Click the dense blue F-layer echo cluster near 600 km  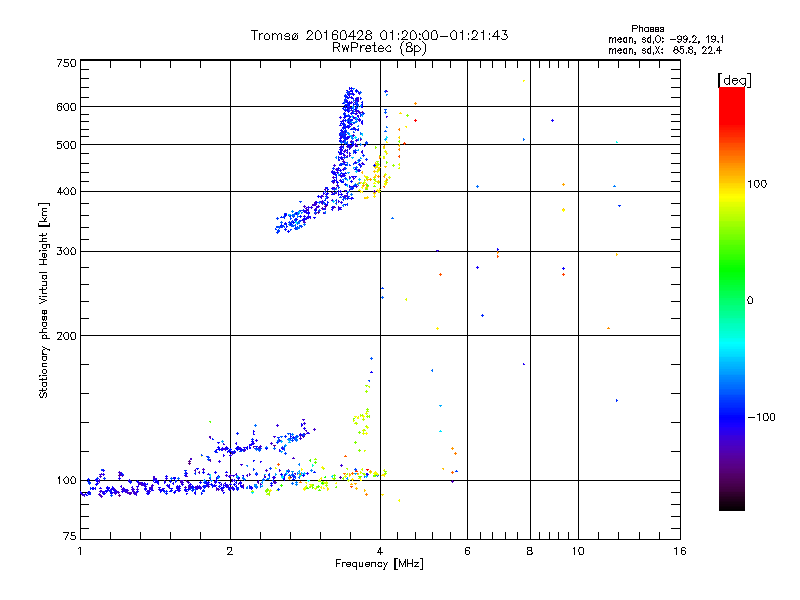coord(351,115)
